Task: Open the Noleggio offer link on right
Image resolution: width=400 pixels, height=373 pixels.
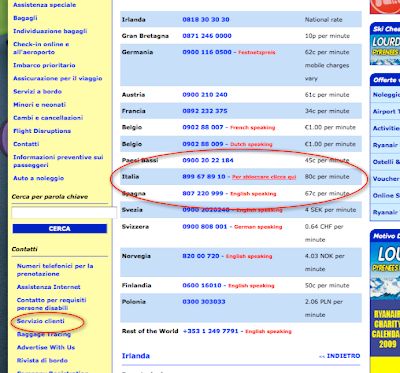Action: click(386, 95)
